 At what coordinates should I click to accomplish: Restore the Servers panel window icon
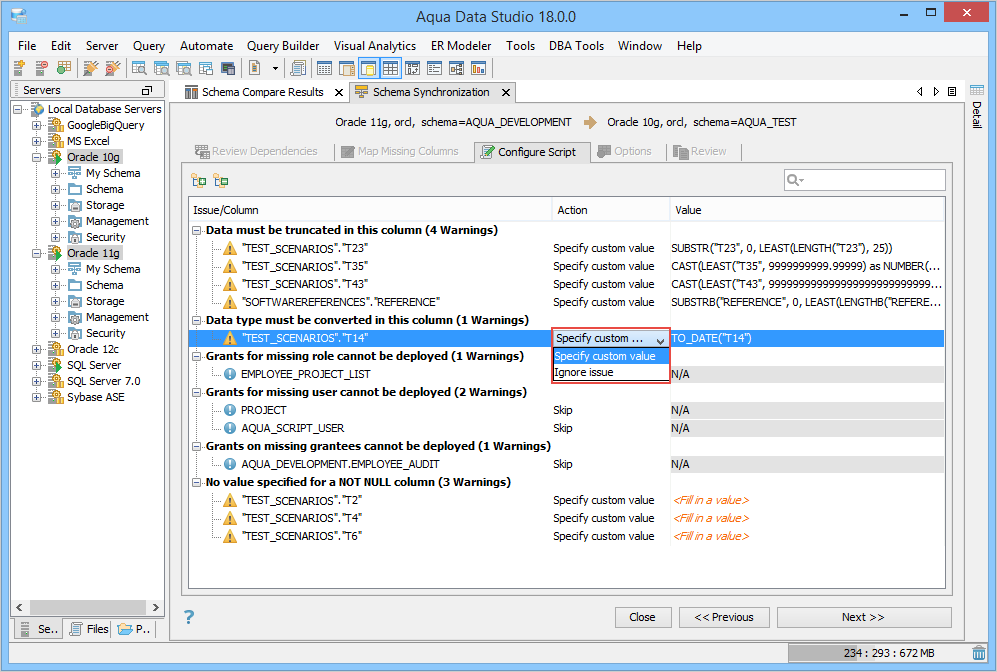[147, 90]
